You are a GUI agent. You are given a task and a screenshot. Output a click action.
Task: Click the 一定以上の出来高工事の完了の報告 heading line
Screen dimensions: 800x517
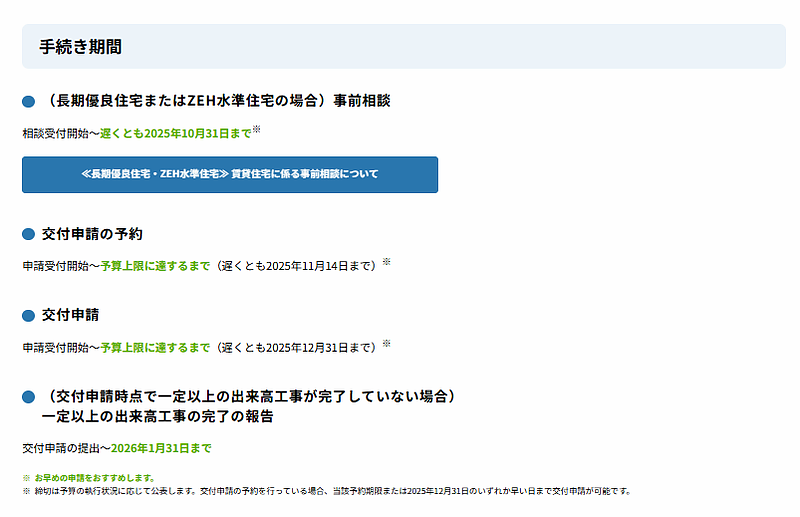(x=157, y=416)
